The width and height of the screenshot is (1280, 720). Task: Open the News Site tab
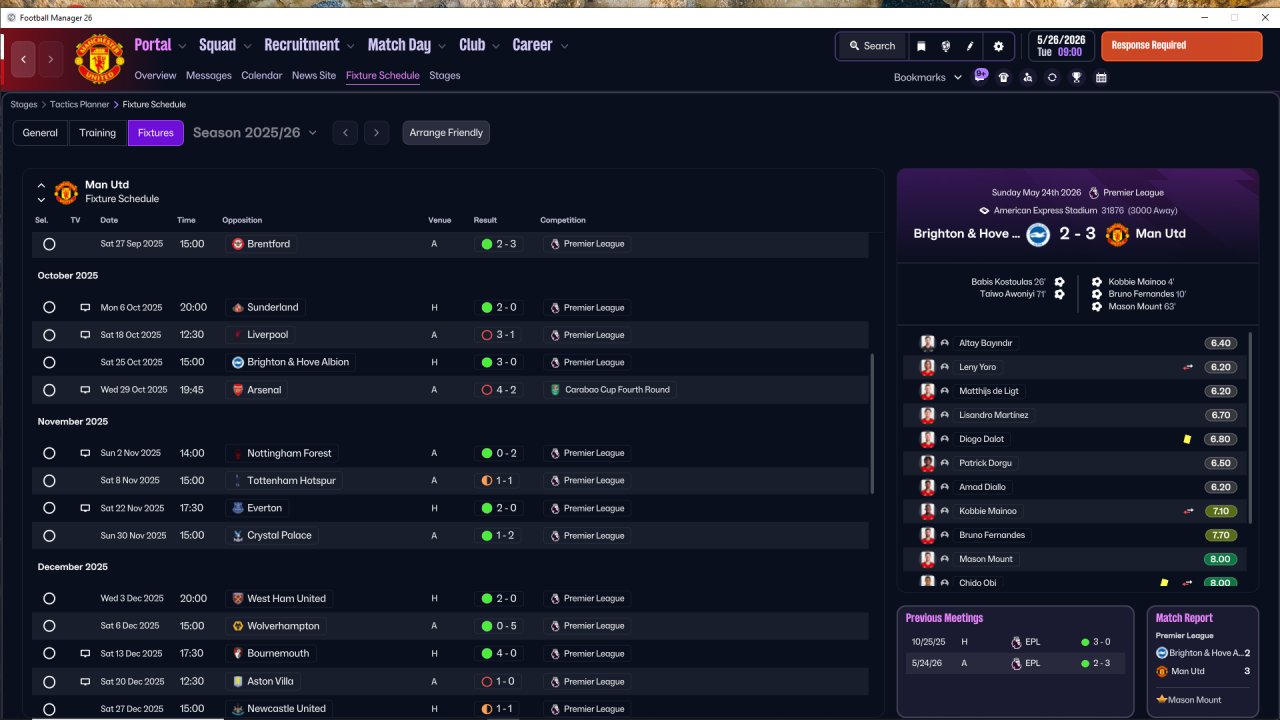pyautogui.click(x=314, y=76)
